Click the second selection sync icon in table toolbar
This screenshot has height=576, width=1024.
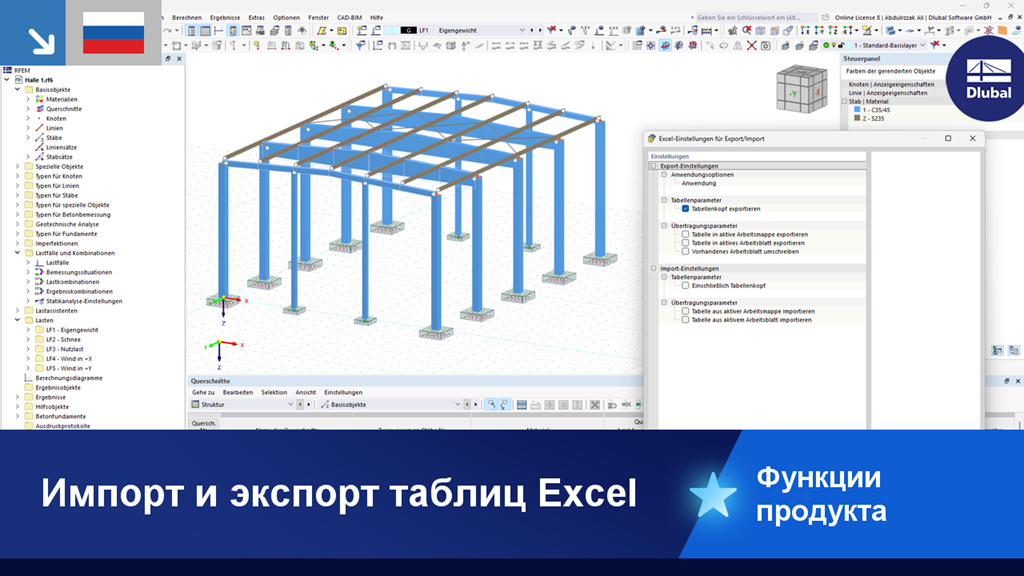coord(504,405)
